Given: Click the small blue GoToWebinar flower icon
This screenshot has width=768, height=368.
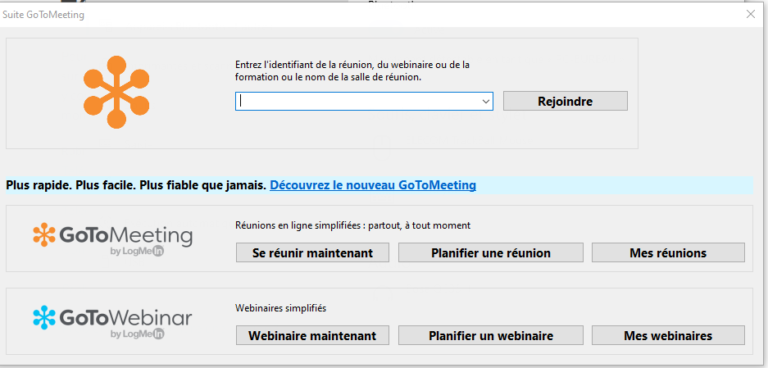Looking at the screenshot, I should click(x=44, y=318).
